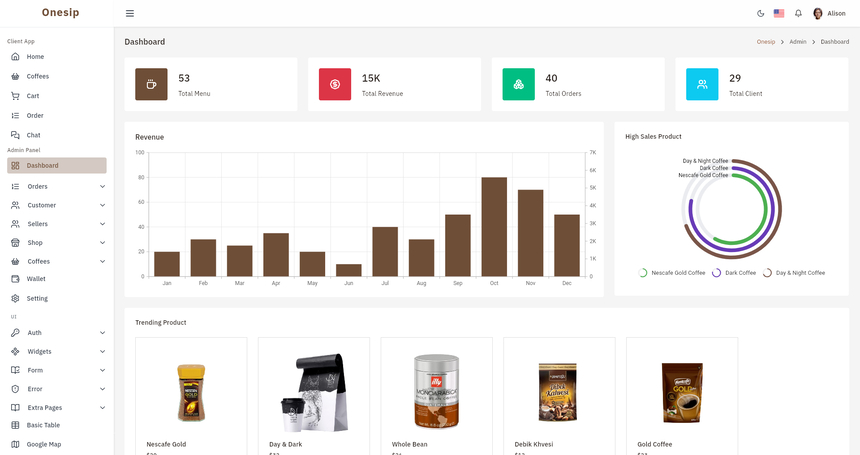The width and height of the screenshot is (860, 455).
Task: Click the Client App Coffees basket icon
Action: (15, 76)
